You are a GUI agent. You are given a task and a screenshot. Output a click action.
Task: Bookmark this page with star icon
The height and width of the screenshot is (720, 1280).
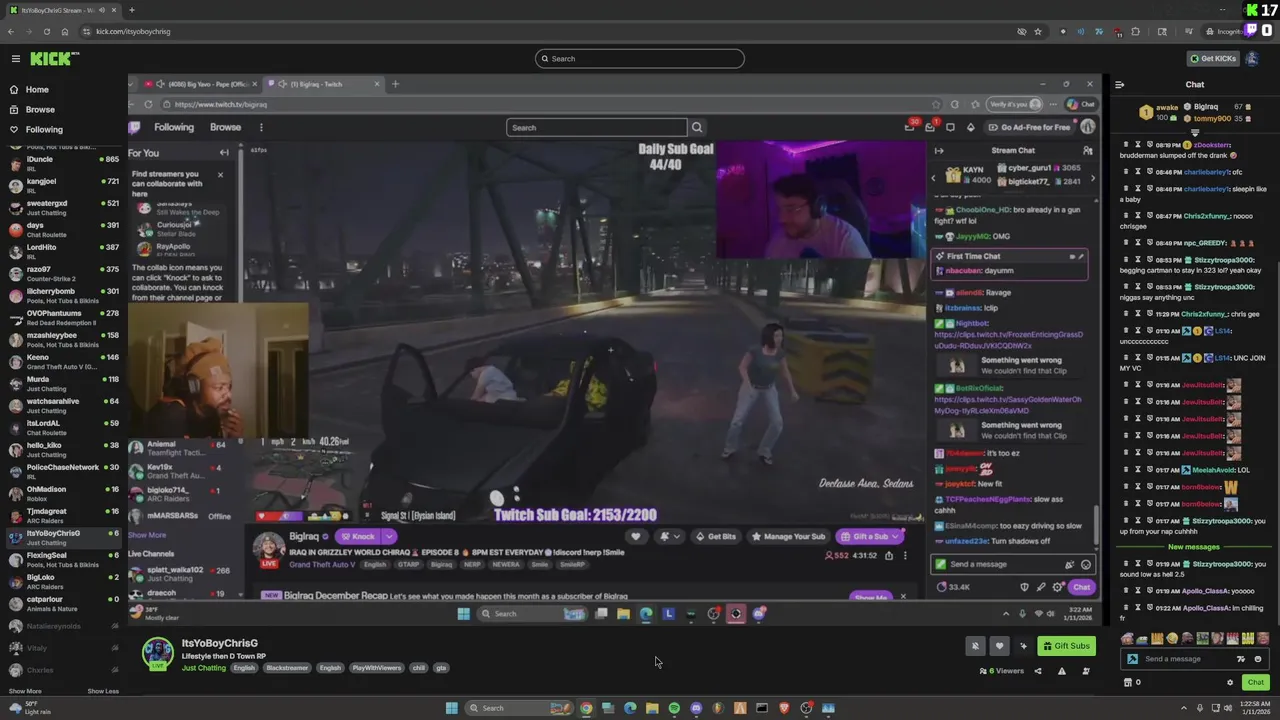coord(1038,31)
